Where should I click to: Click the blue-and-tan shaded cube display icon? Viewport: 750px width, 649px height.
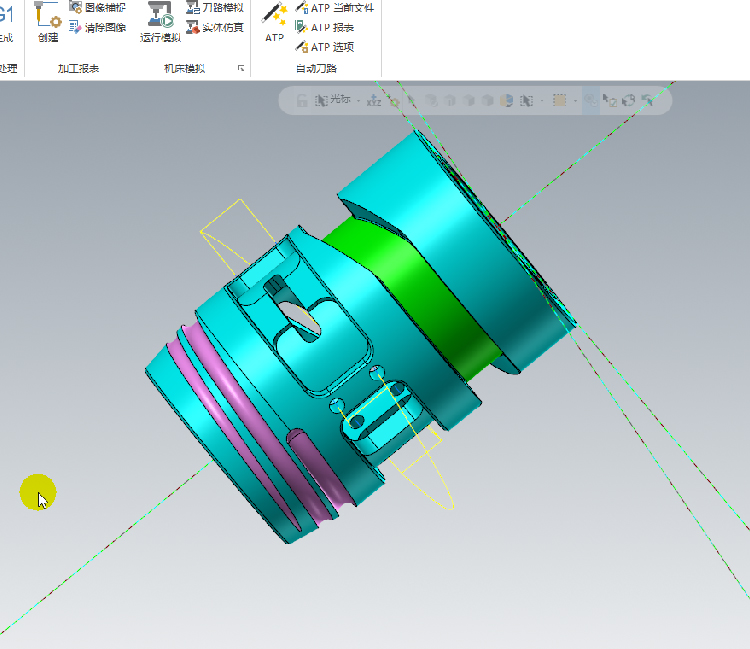point(507,100)
